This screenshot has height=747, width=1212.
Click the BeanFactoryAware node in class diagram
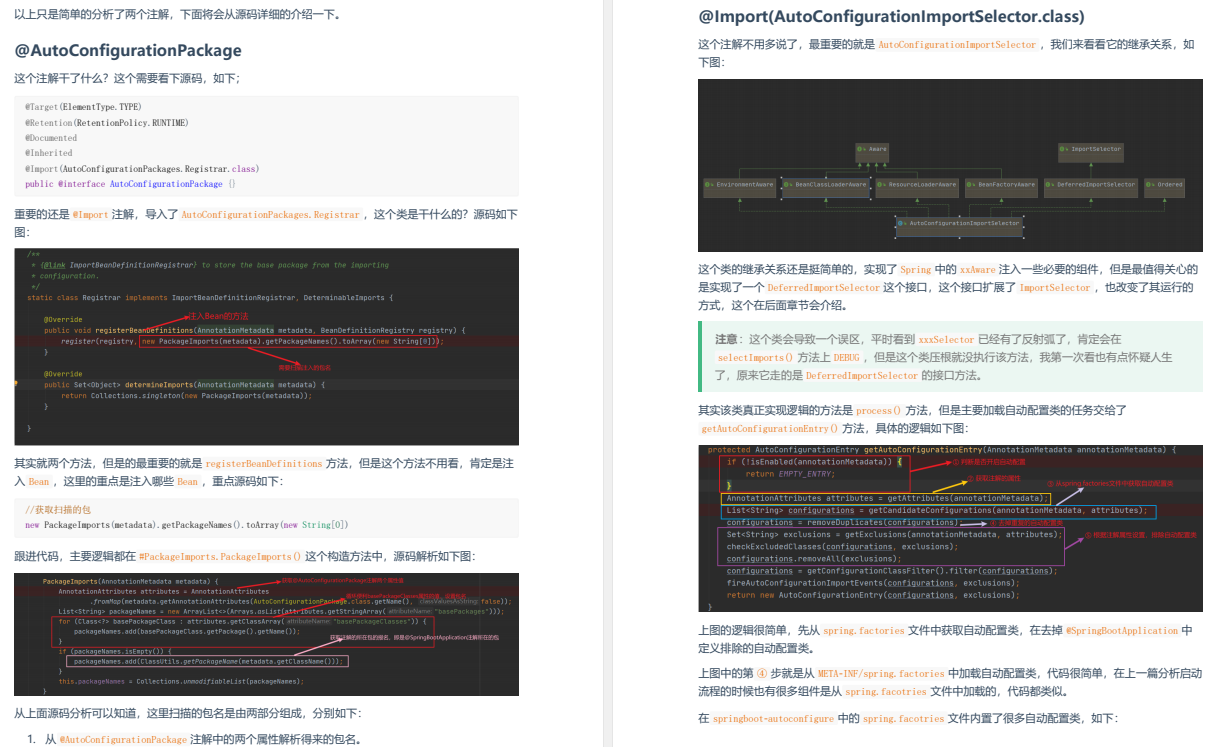pyautogui.click(x=1003, y=186)
